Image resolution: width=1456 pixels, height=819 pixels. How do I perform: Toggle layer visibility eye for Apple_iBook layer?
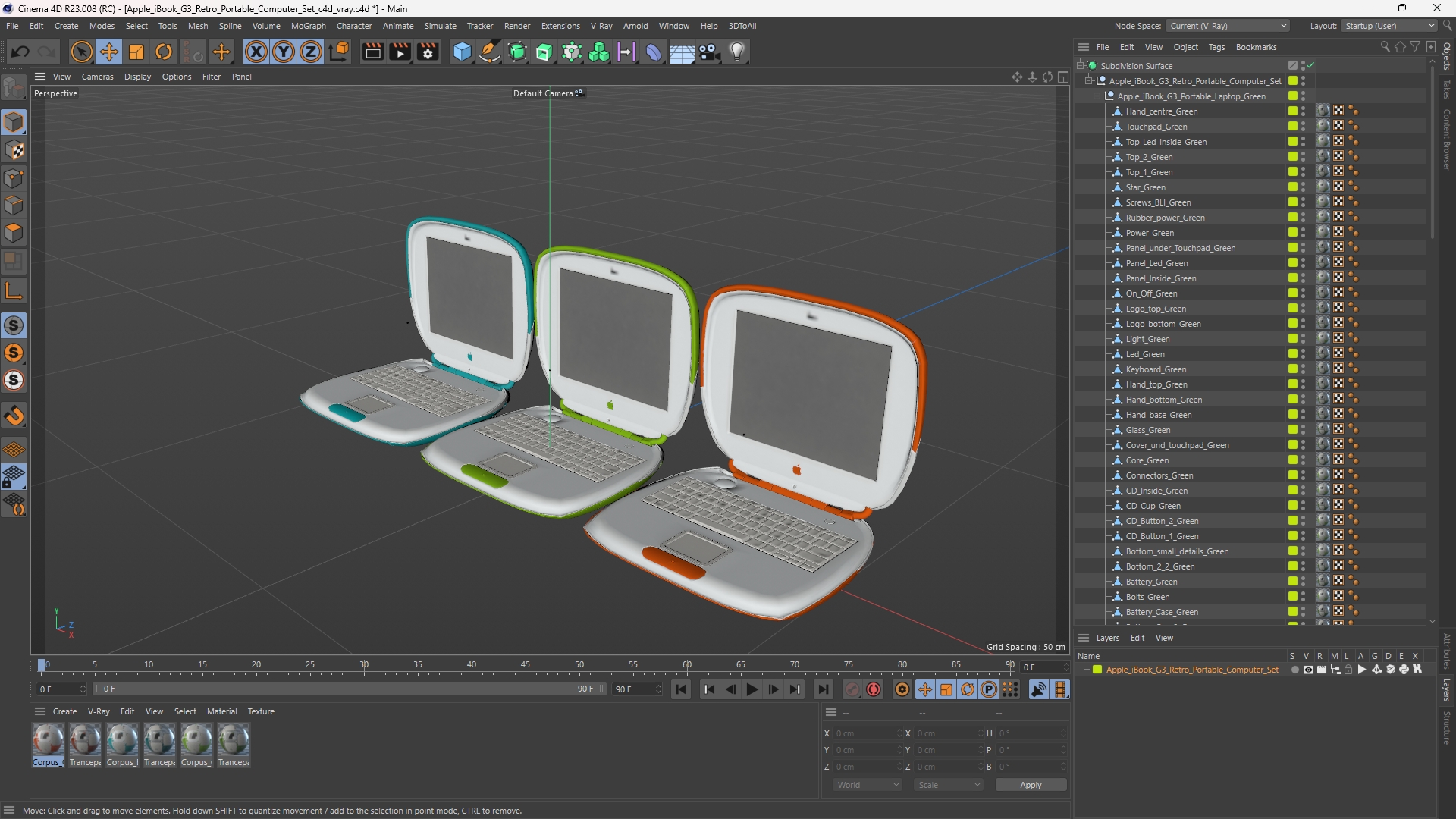pos(1308,670)
